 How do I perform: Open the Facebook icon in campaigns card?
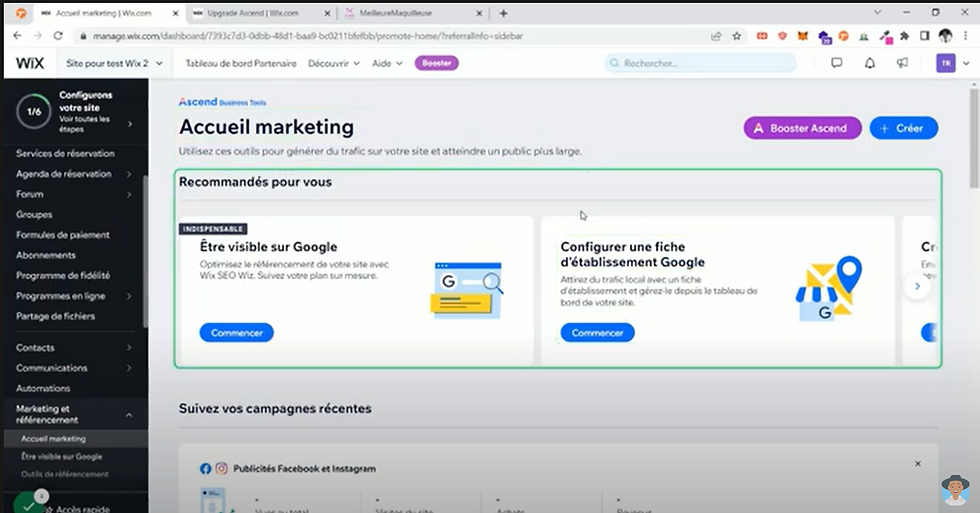(x=205, y=469)
